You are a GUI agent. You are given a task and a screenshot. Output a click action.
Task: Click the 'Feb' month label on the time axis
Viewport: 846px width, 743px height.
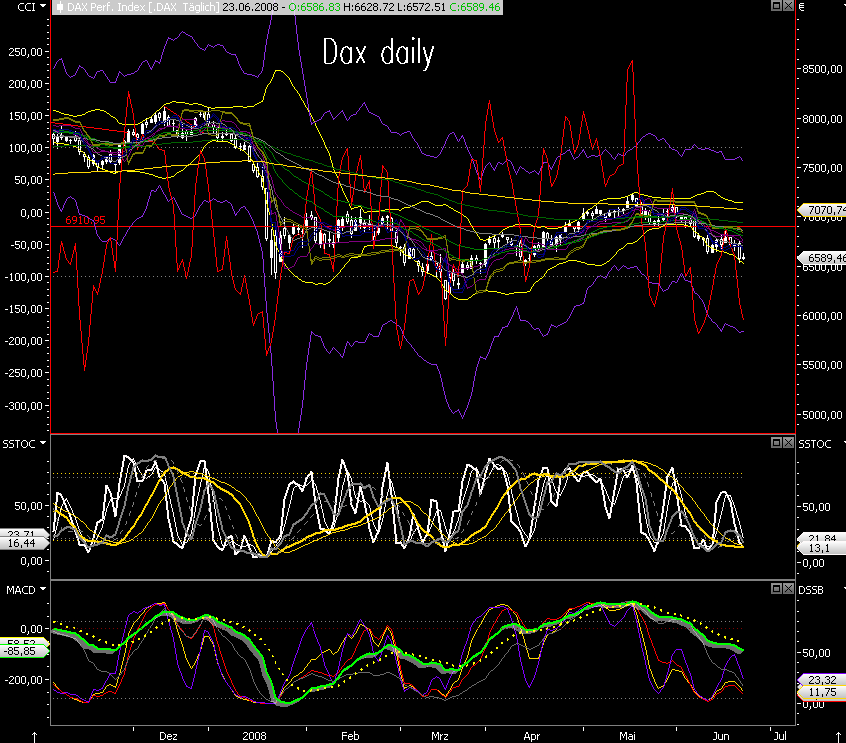click(x=350, y=736)
